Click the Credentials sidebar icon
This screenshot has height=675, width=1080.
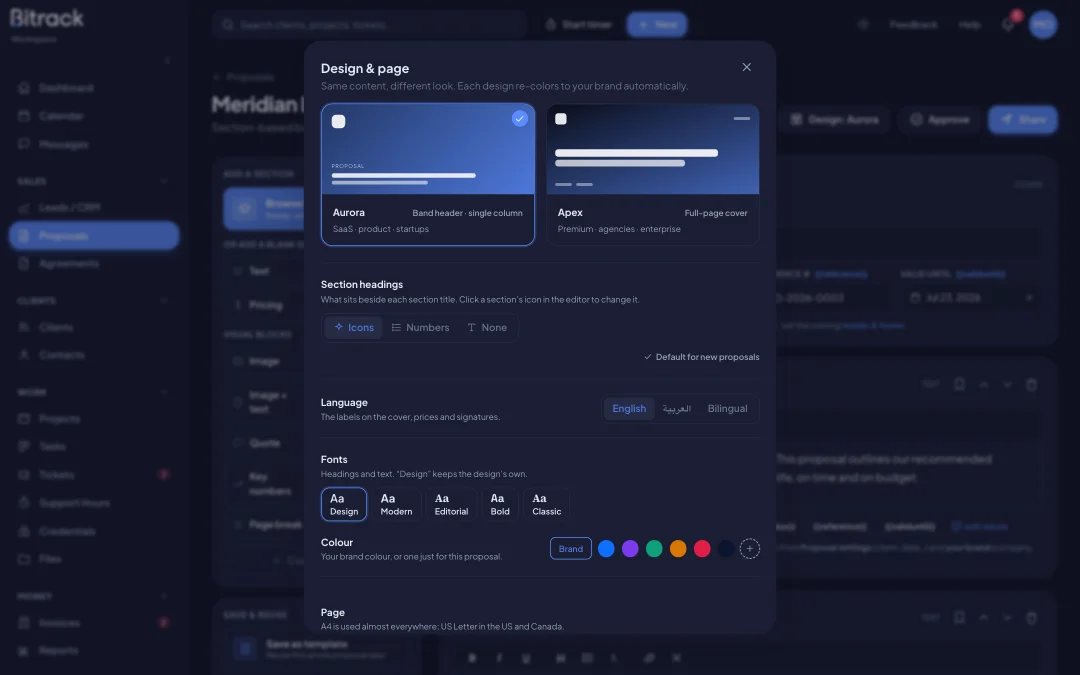tap(24, 531)
